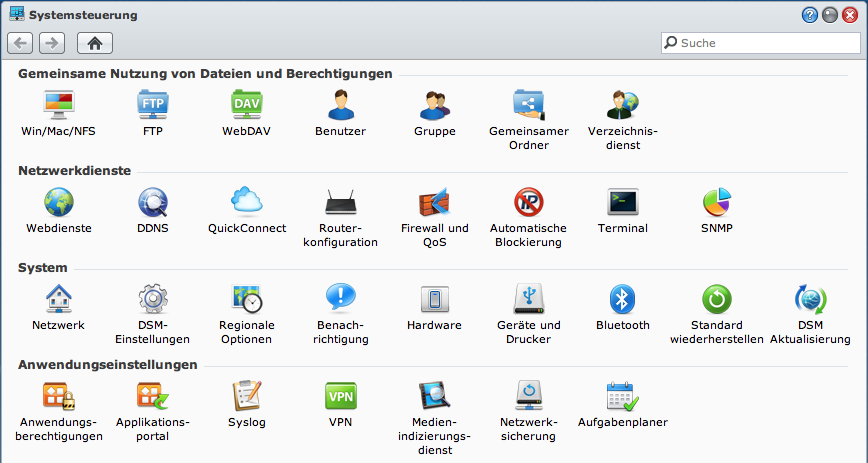The width and height of the screenshot is (868, 463).
Task: Open Routerkonfiguration
Action: [x=340, y=202]
